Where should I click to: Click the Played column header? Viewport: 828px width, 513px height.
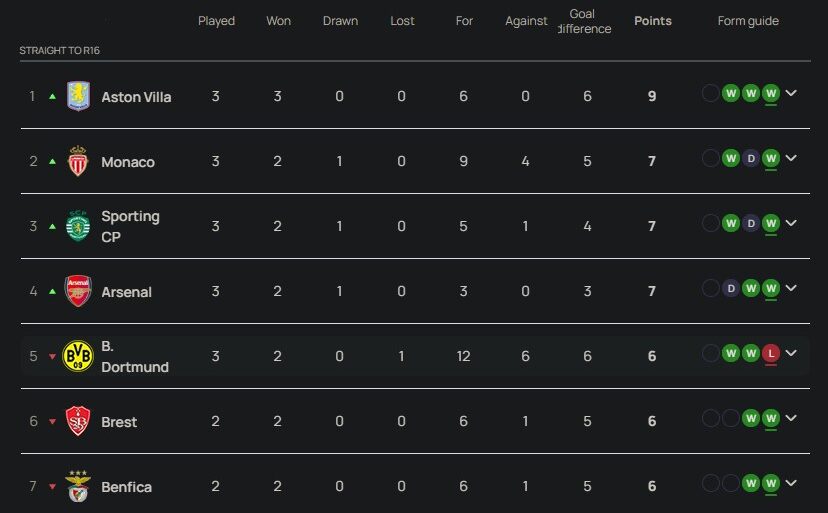point(216,21)
